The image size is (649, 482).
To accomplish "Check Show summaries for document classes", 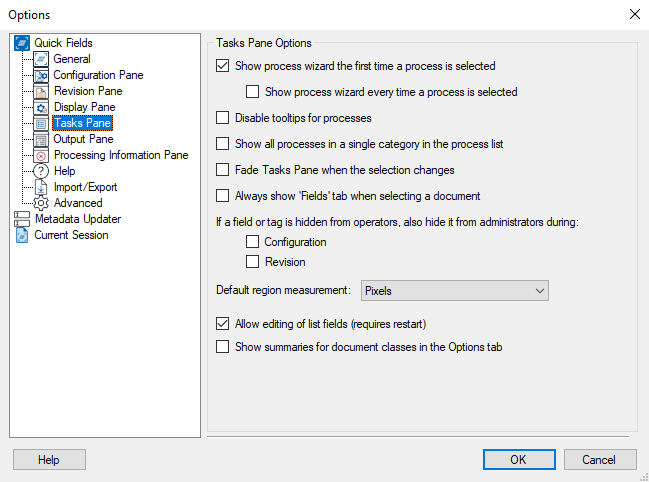I will [x=222, y=347].
